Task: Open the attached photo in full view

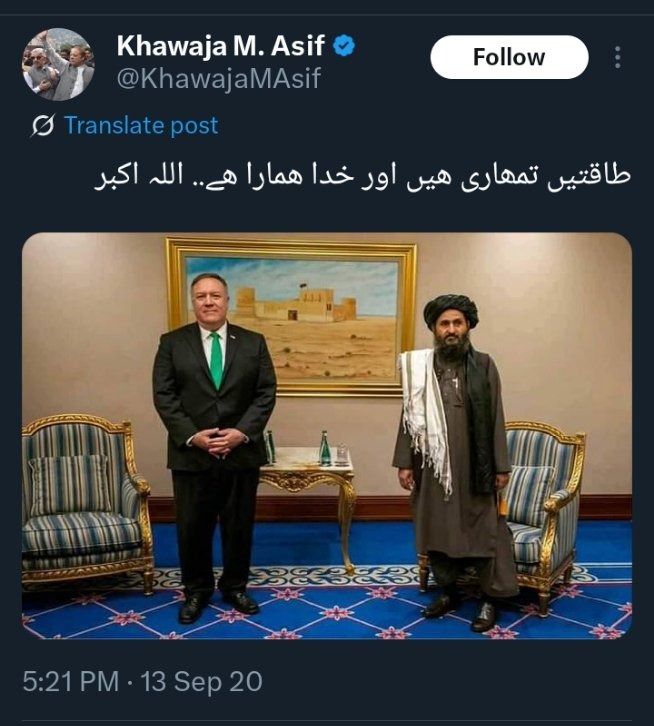Action: click(327, 436)
